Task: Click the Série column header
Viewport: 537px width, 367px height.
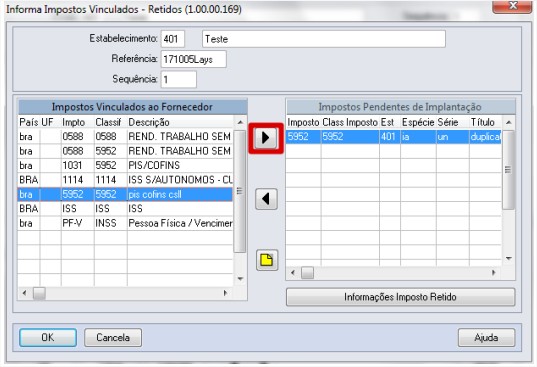Action: (448, 122)
